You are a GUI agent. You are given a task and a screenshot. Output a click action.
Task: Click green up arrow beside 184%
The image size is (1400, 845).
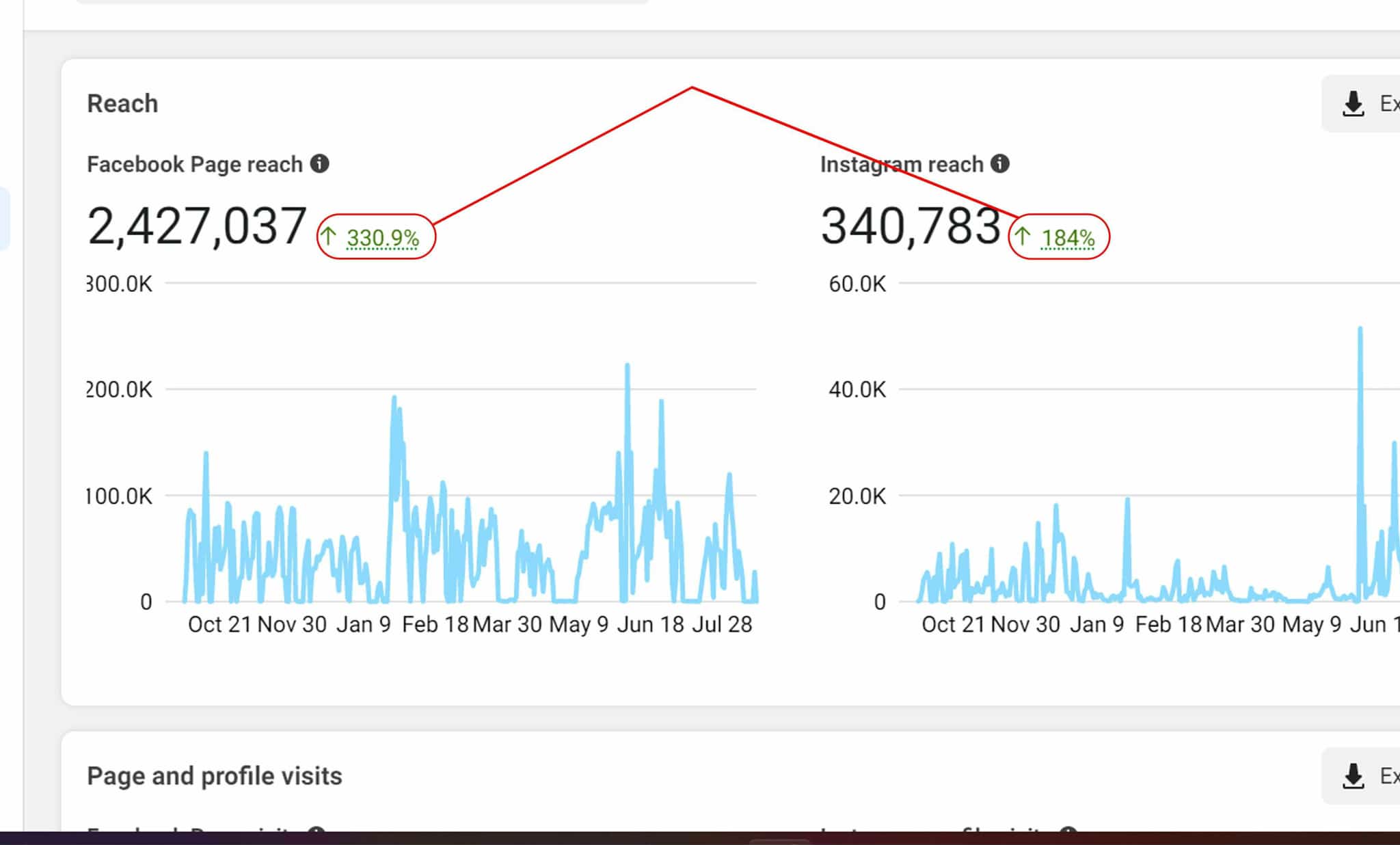(1023, 237)
